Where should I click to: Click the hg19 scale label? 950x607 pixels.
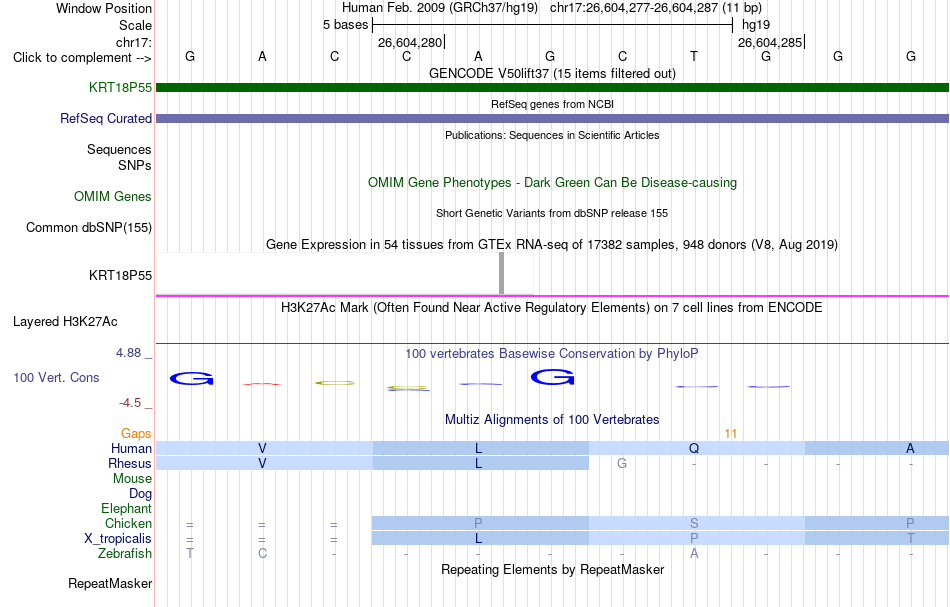point(756,25)
